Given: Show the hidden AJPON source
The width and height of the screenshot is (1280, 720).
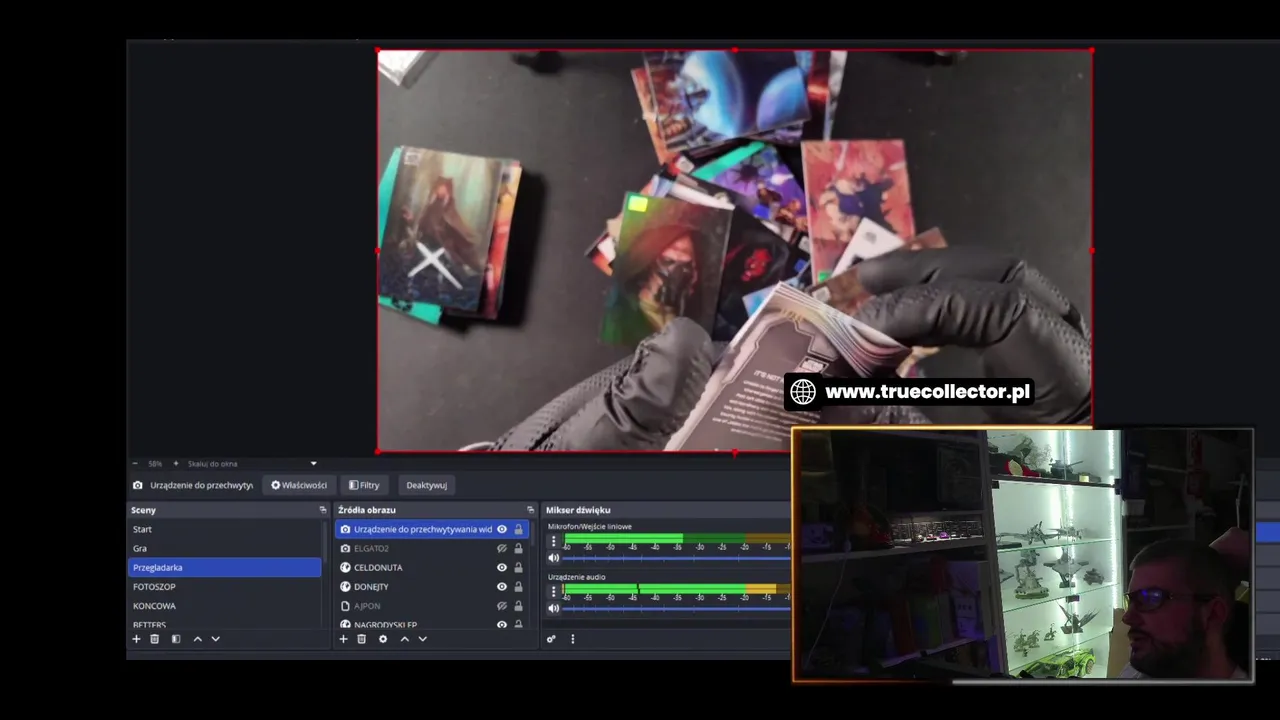Looking at the screenshot, I should point(502,605).
